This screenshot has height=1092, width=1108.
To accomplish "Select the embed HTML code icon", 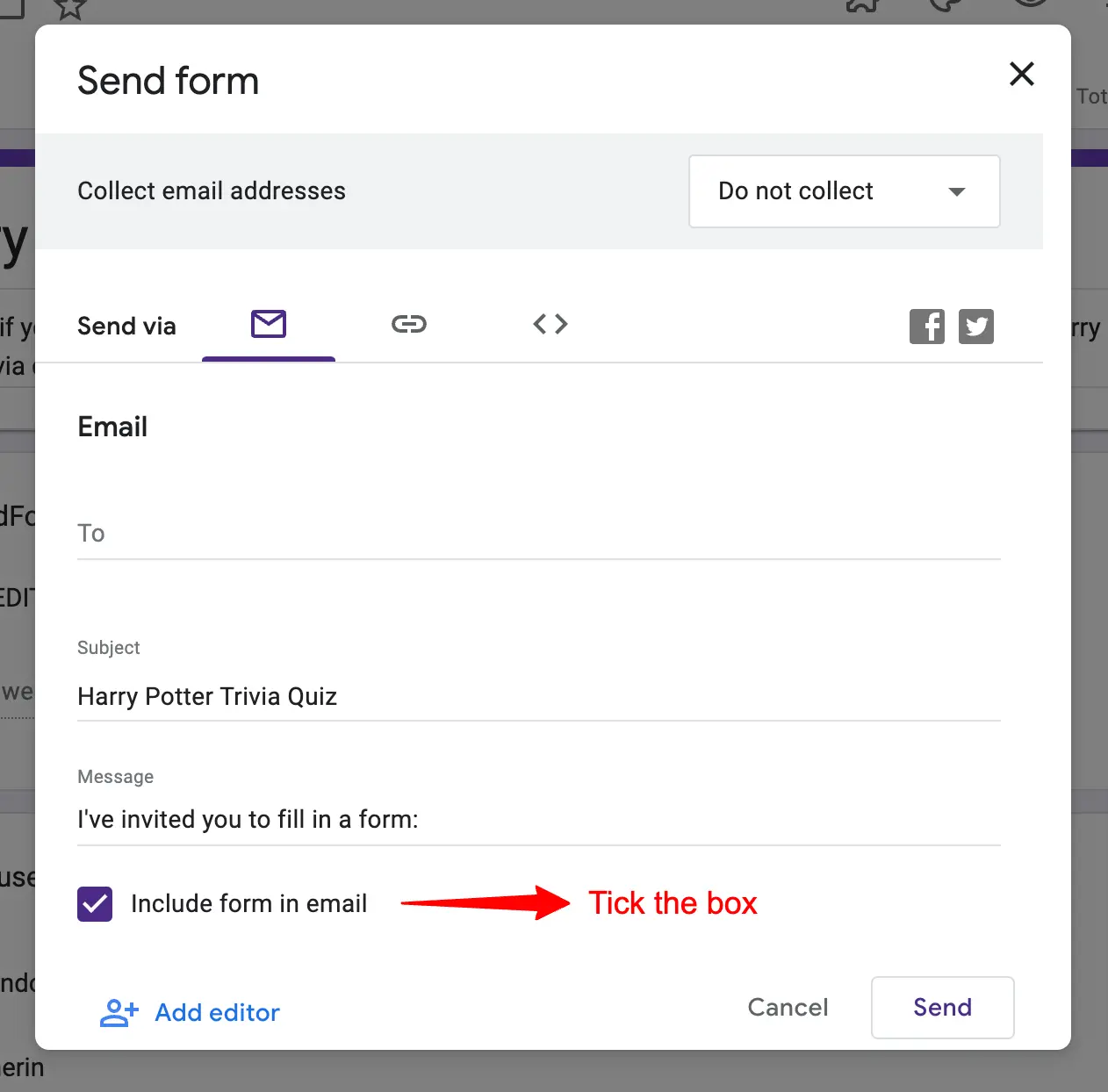I will [550, 324].
